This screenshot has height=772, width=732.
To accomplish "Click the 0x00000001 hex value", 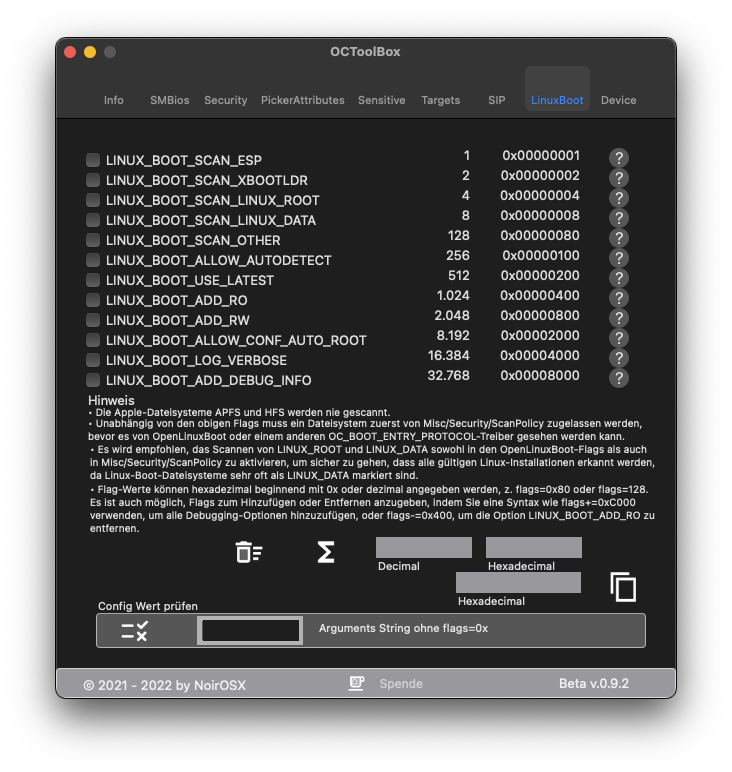I will pyautogui.click(x=541, y=156).
